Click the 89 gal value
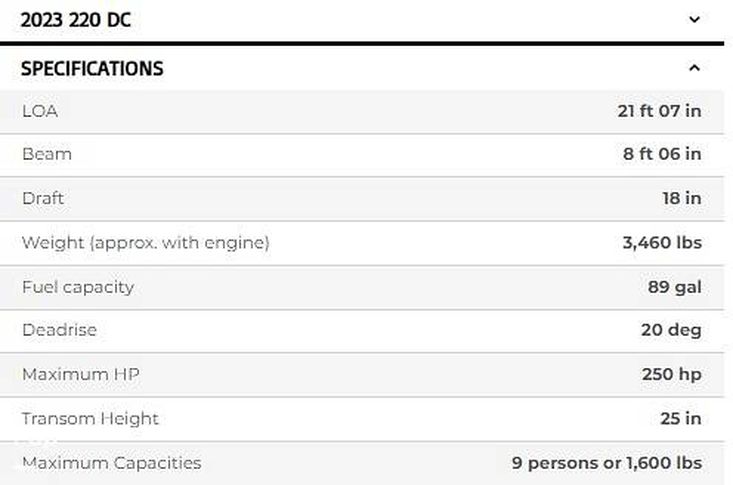Viewport: 733px width, 485px height. (675, 287)
